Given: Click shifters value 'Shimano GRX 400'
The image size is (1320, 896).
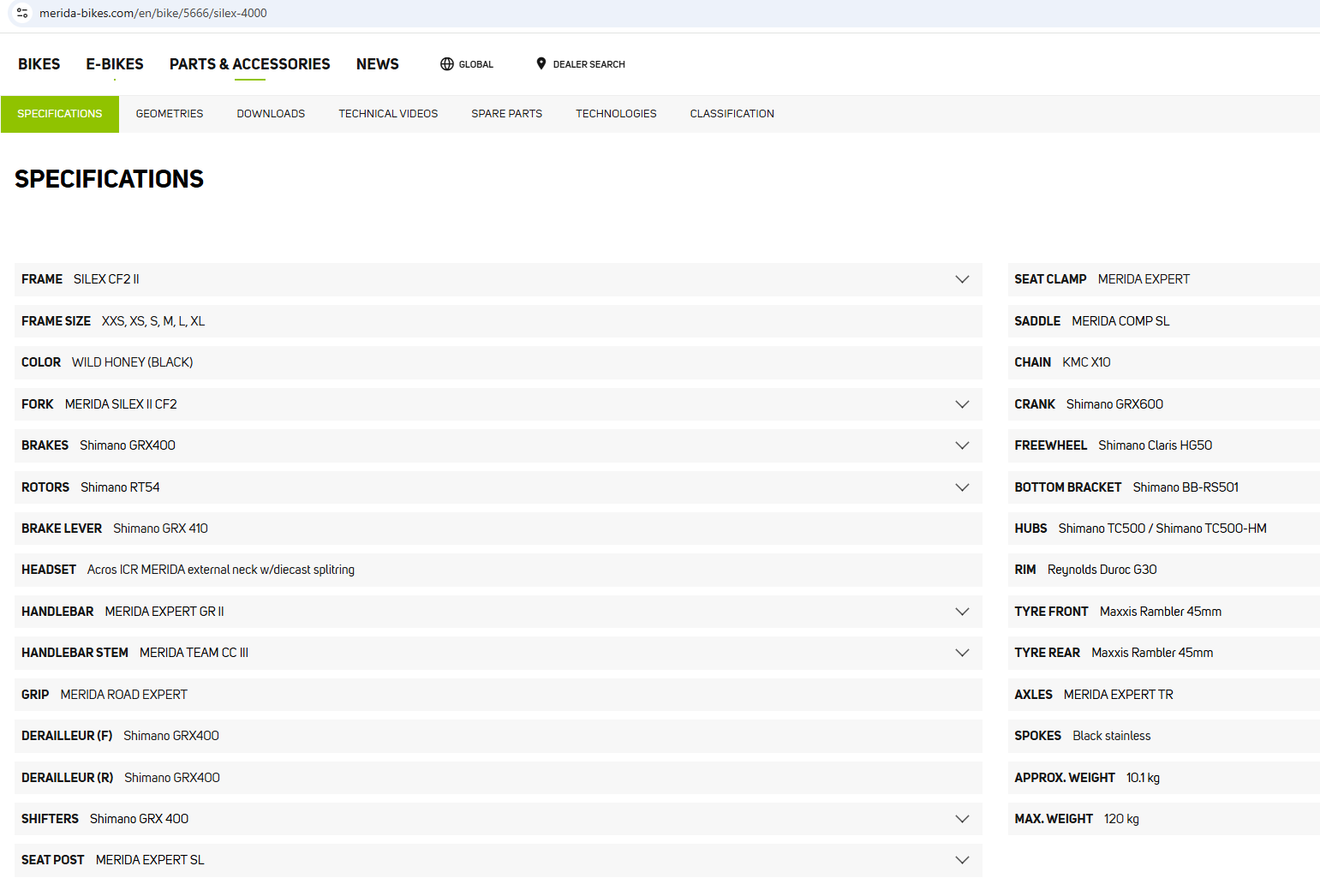Looking at the screenshot, I should click(139, 819).
